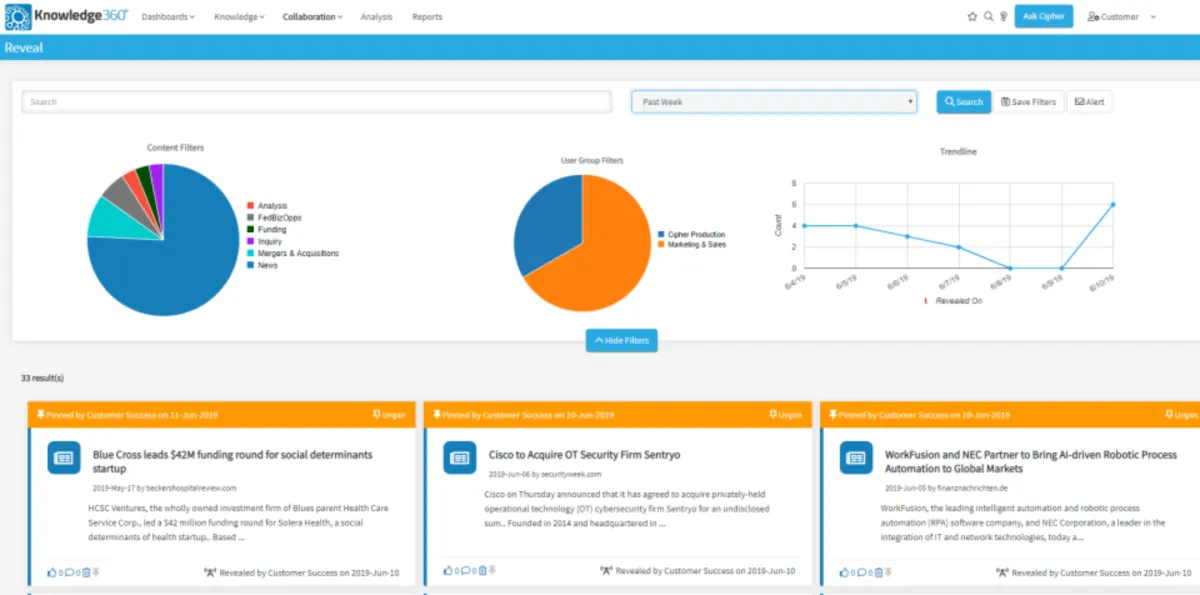Open the Past Week date range dropdown
Screen dimensions: 1200x595
[x=774, y=102]
